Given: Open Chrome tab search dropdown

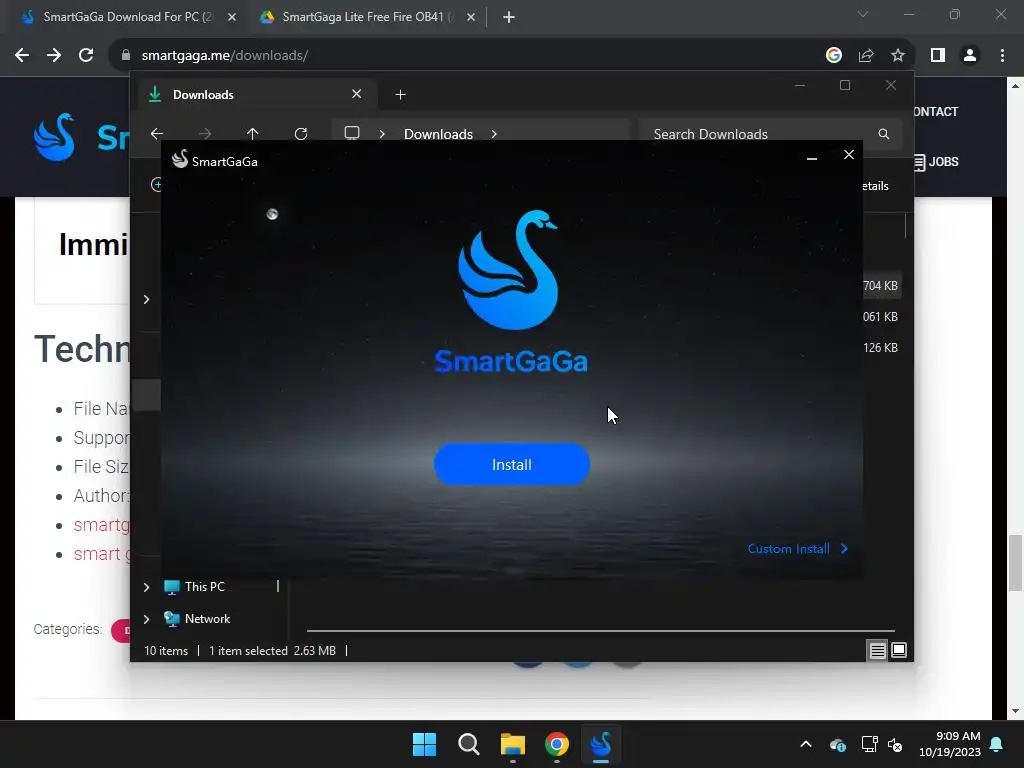Looking at the screenshot, I should click(863, 14).
